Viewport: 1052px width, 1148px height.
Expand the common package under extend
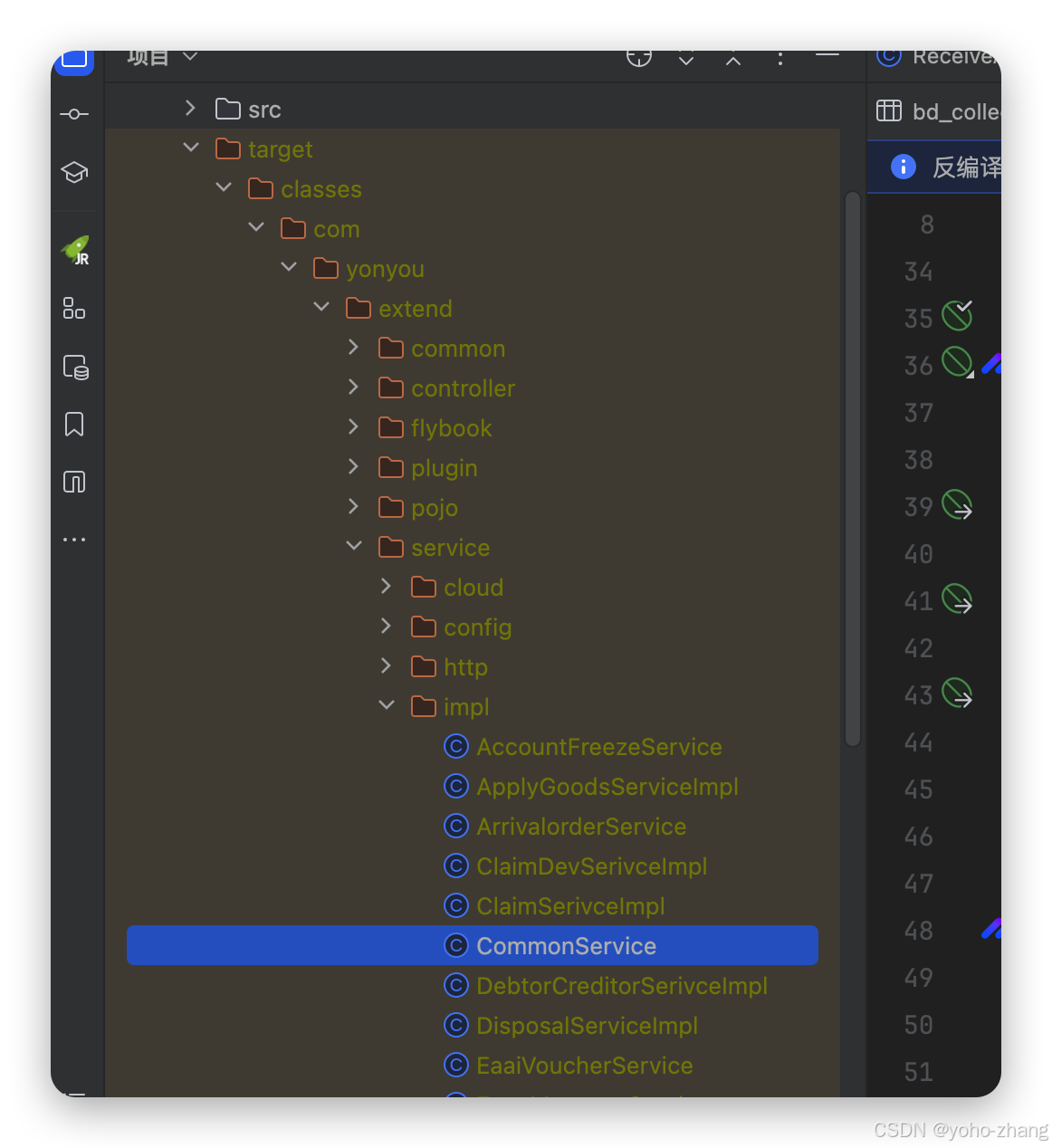click(x=352, y=347)
